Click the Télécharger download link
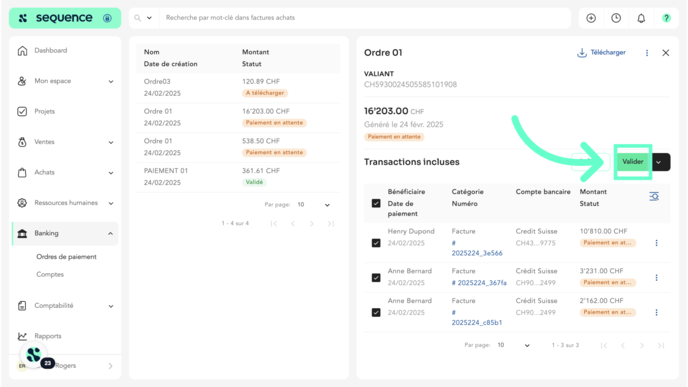Viewport: 688px width, 387px height. click(601, 53)
